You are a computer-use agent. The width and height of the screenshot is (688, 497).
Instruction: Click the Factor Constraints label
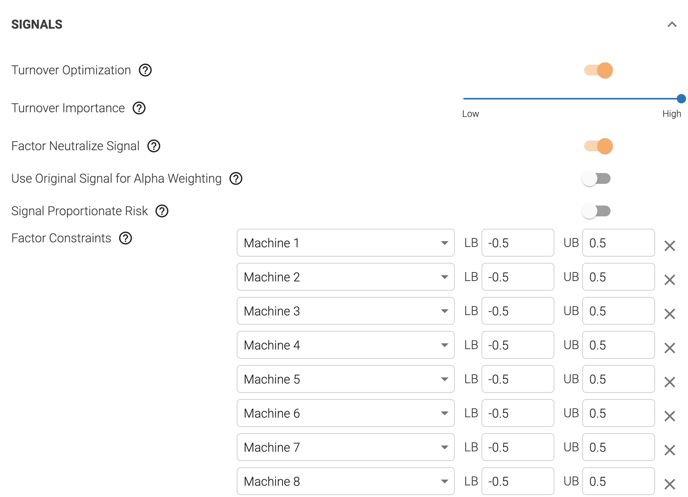point(61,238)
